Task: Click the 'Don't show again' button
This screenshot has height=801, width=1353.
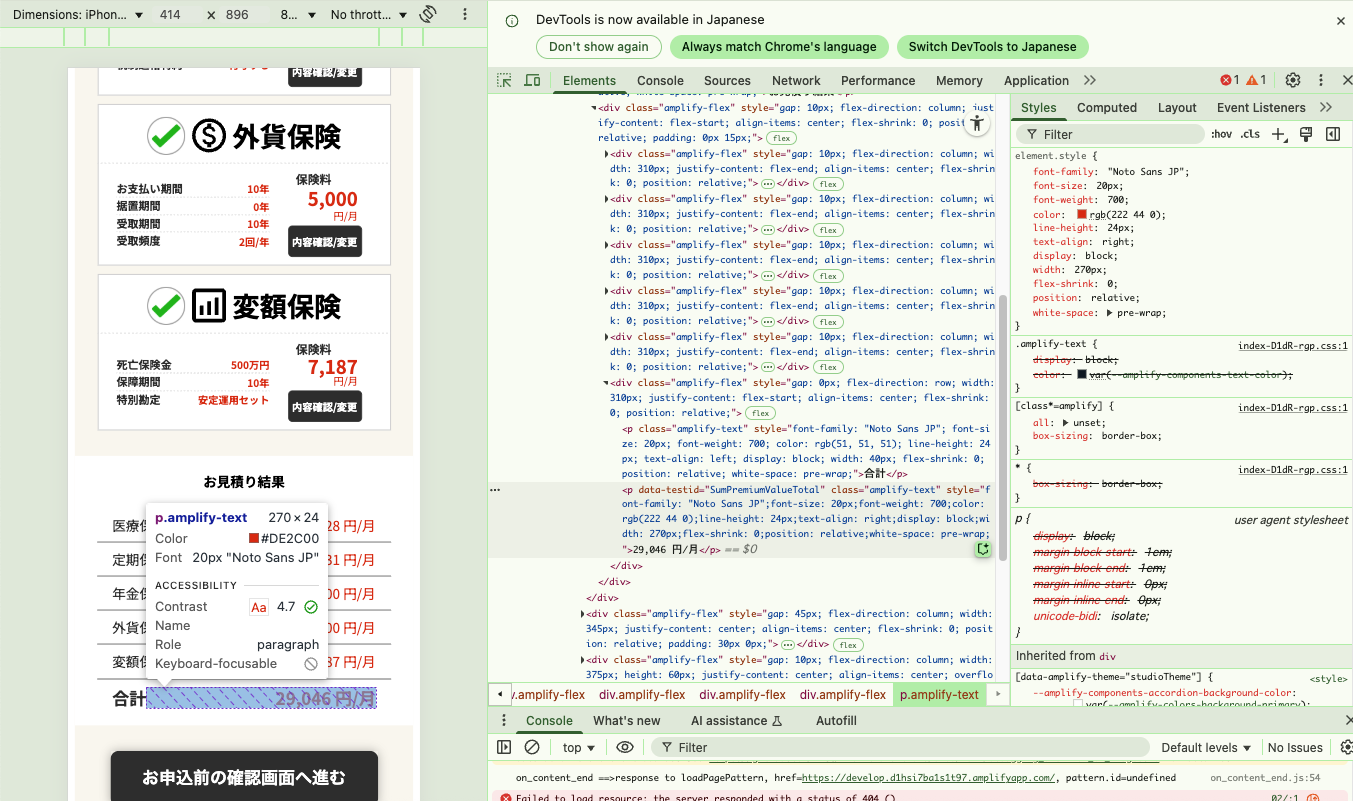Action: pos(598,46)
